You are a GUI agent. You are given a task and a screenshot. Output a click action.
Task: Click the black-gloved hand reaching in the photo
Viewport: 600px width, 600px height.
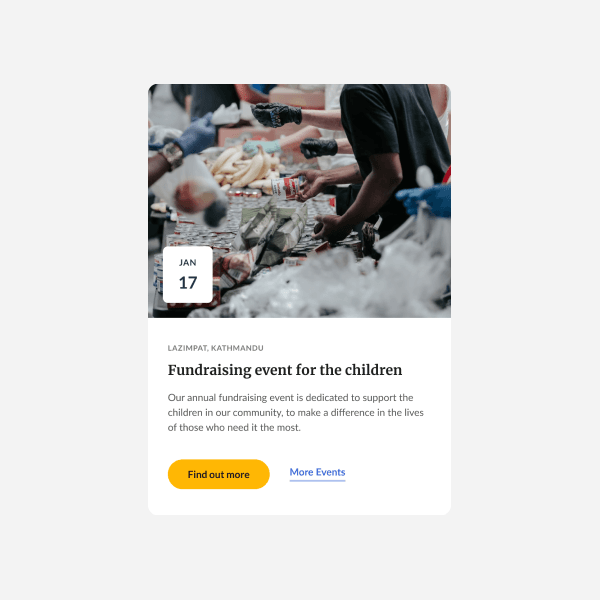pos(277,114)
